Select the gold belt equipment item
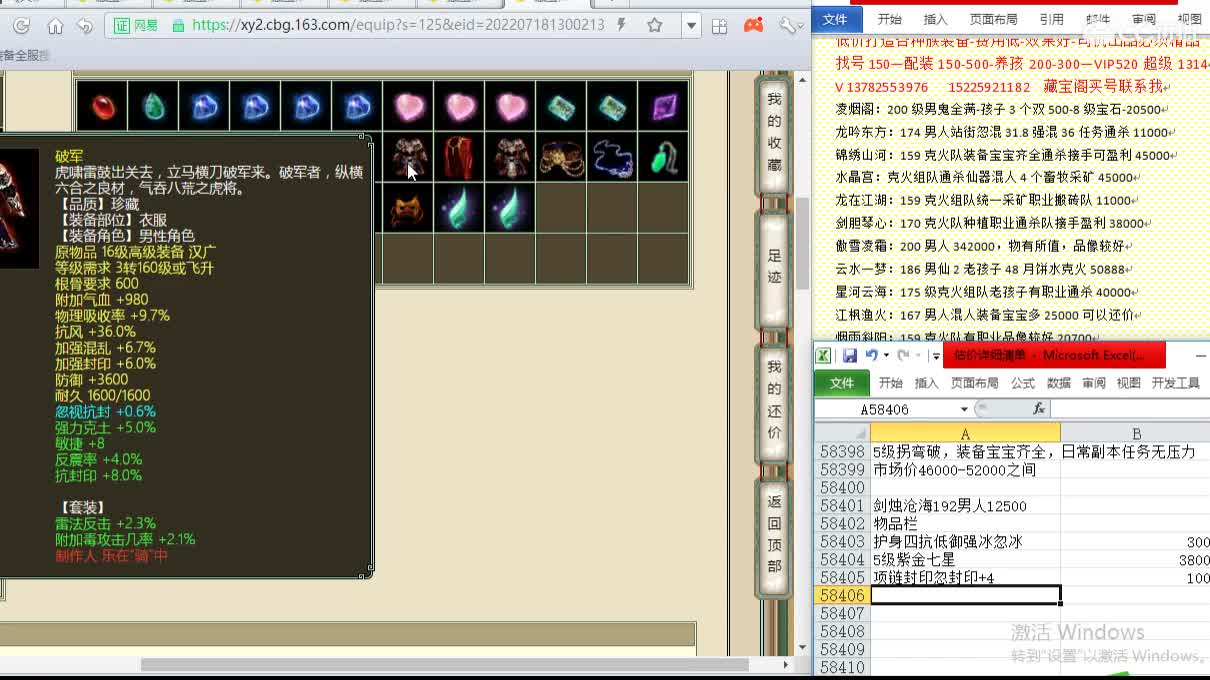Screen dimensions: 1210x680 click(561, 157)
